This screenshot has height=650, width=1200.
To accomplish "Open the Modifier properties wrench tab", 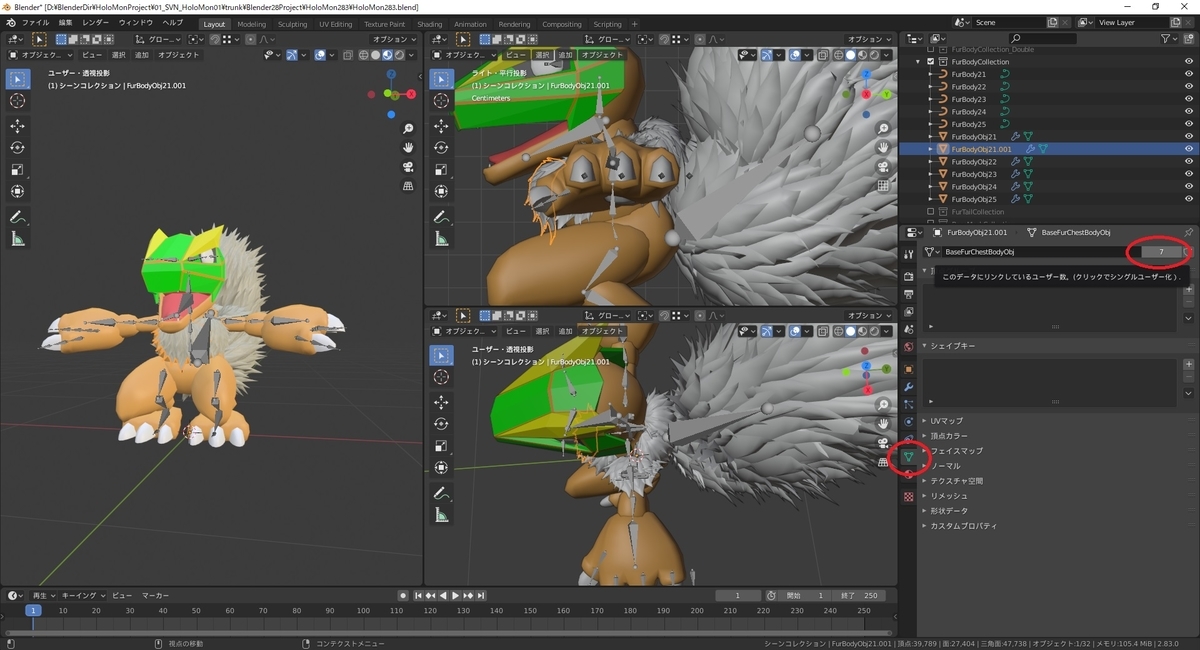I will tap(908, 387).
